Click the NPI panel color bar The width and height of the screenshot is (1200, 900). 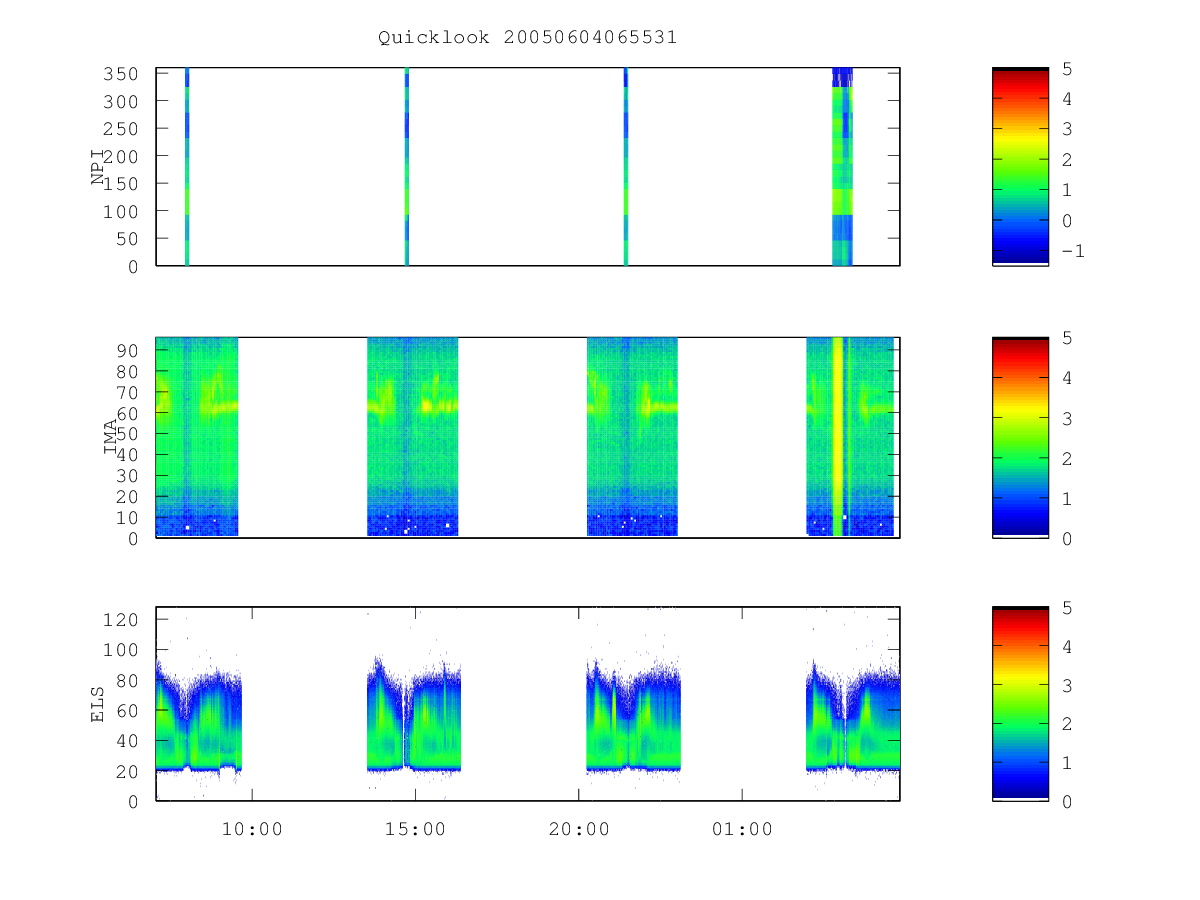point(1020,167)
